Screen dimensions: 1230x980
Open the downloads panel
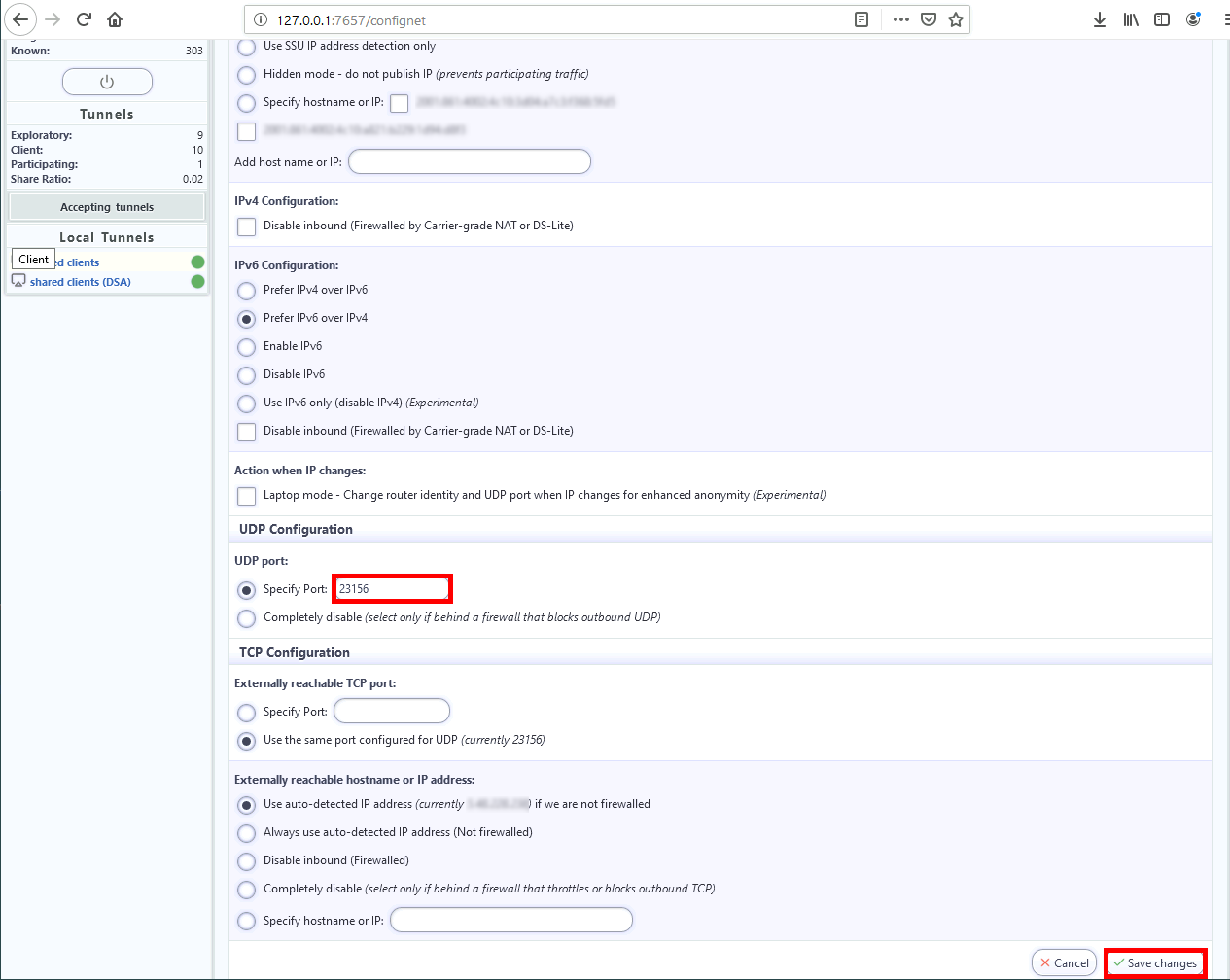[1100, 19]
